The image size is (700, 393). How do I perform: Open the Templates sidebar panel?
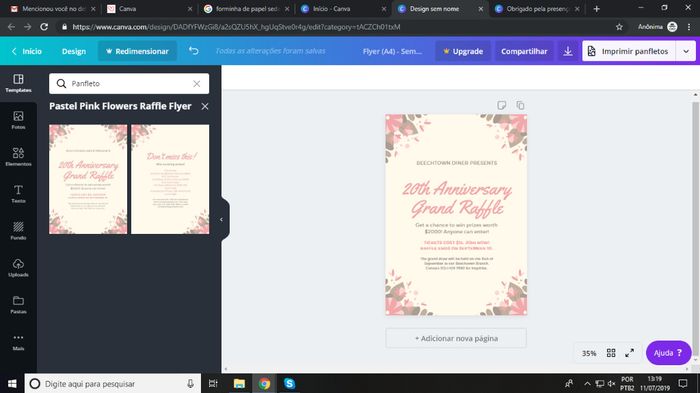pyautogui.click(x=18, y=84)
